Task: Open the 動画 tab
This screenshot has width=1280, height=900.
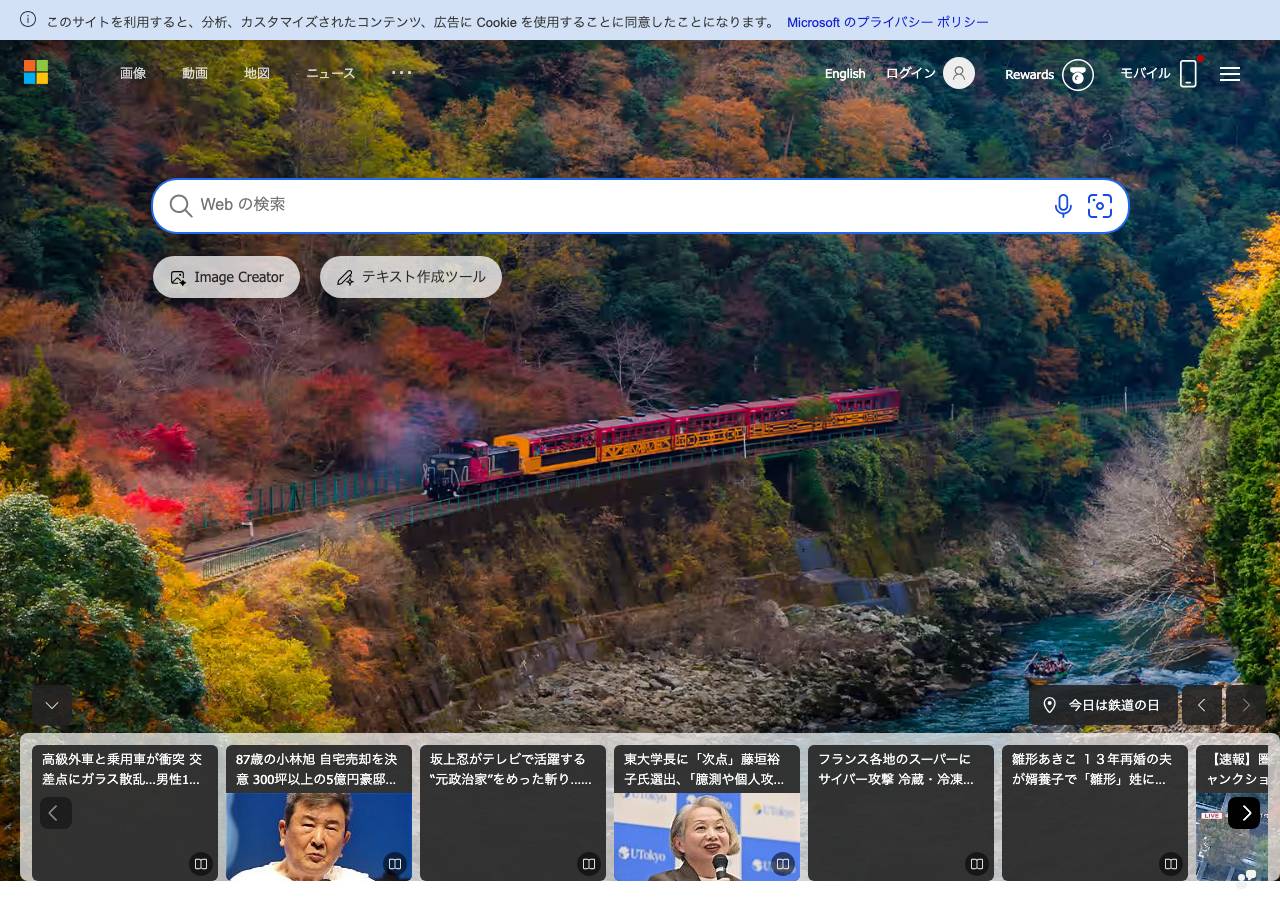Action: pyautogui.click(x=195, y=73)
